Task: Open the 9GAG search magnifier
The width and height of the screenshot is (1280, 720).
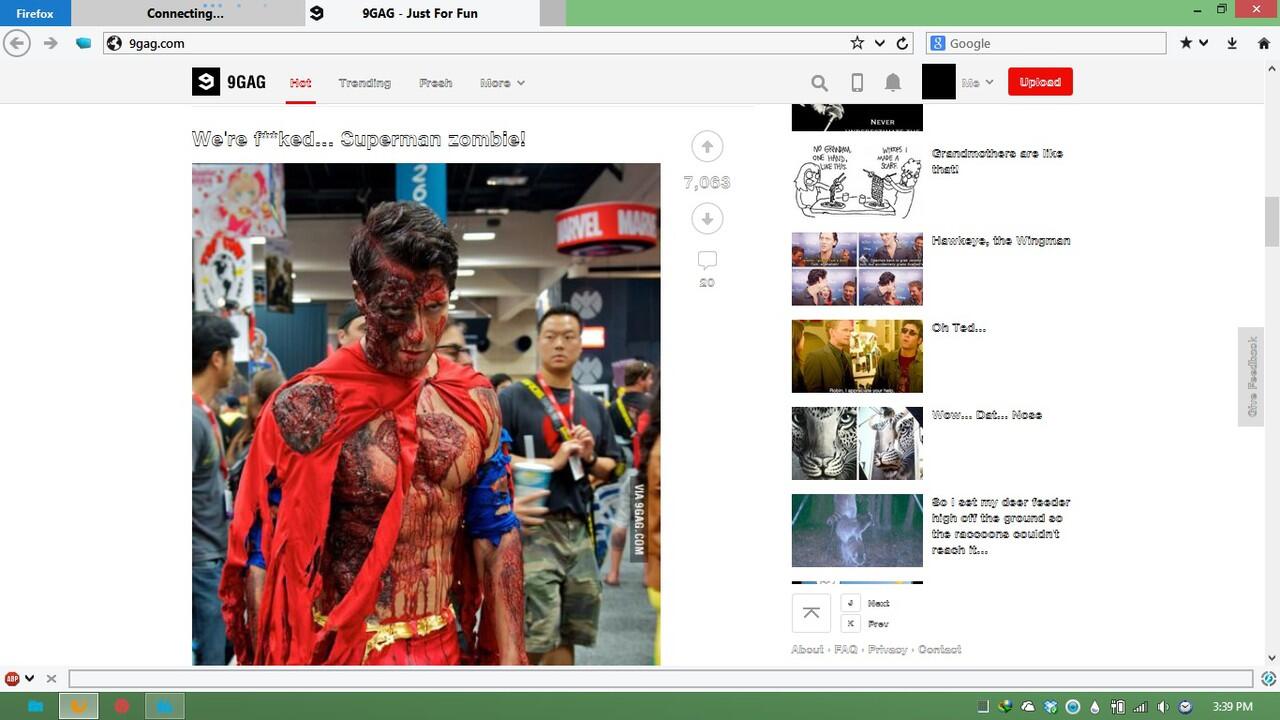Action: click(x=820, y=83)
